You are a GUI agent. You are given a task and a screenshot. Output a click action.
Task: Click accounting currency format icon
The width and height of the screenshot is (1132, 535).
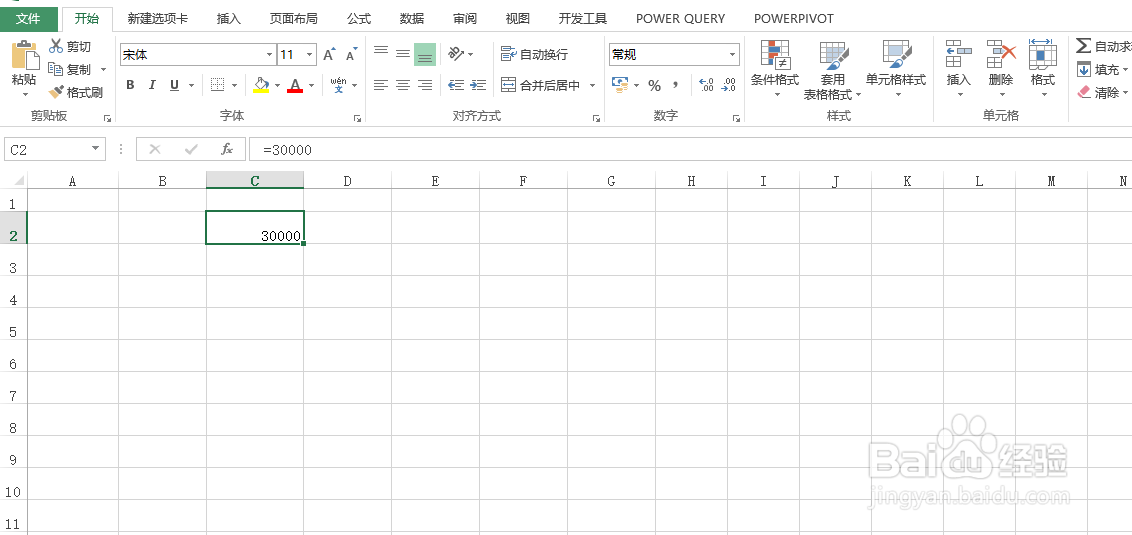(x=620, y=85)
